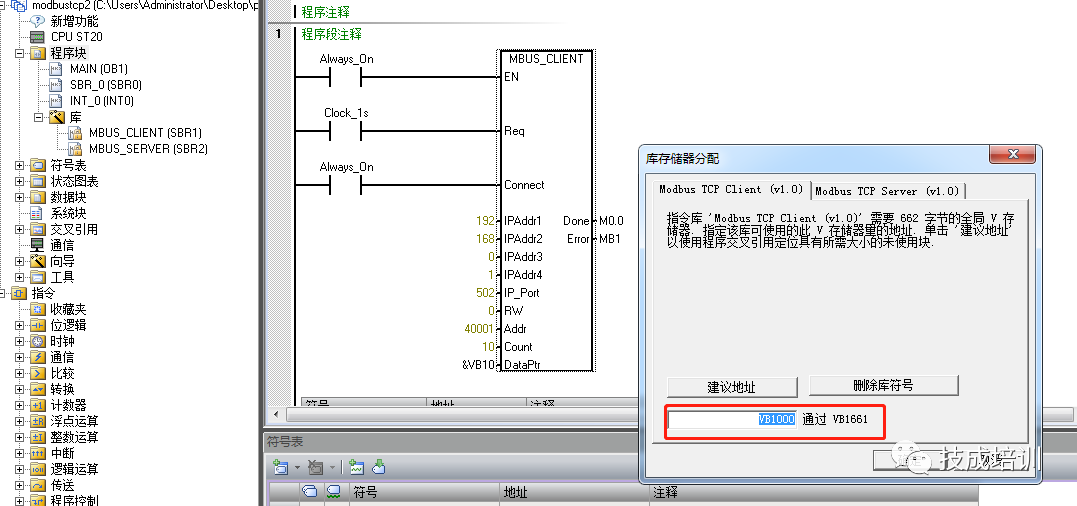This screenshot has height=506, width=1077.
Task: Click the Always_On contact at EN
Action: [345, 77]
